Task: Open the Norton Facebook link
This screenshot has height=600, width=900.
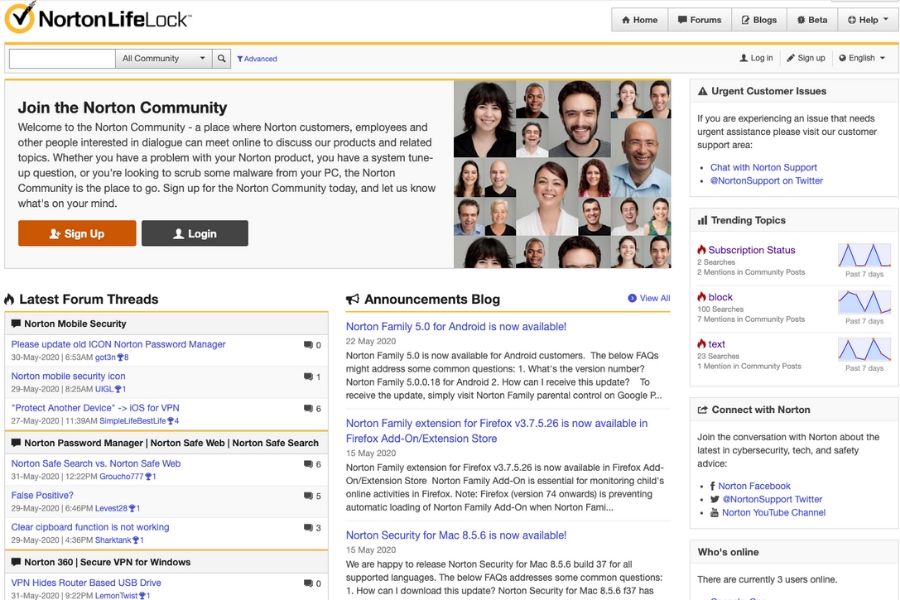Action: 754,486
